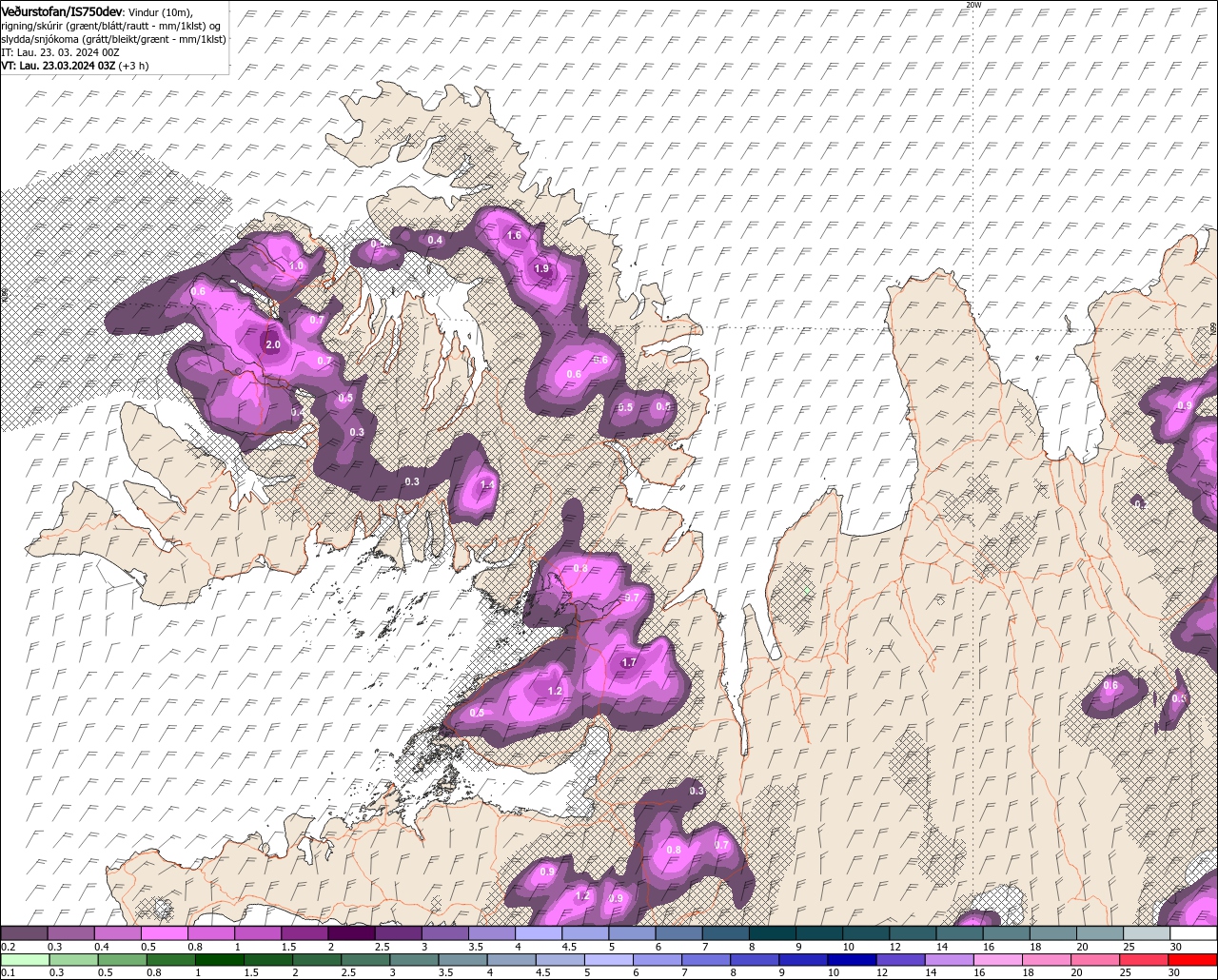
Task: Click the 1.9 precipitation value on the map
Action: point(541,269)
